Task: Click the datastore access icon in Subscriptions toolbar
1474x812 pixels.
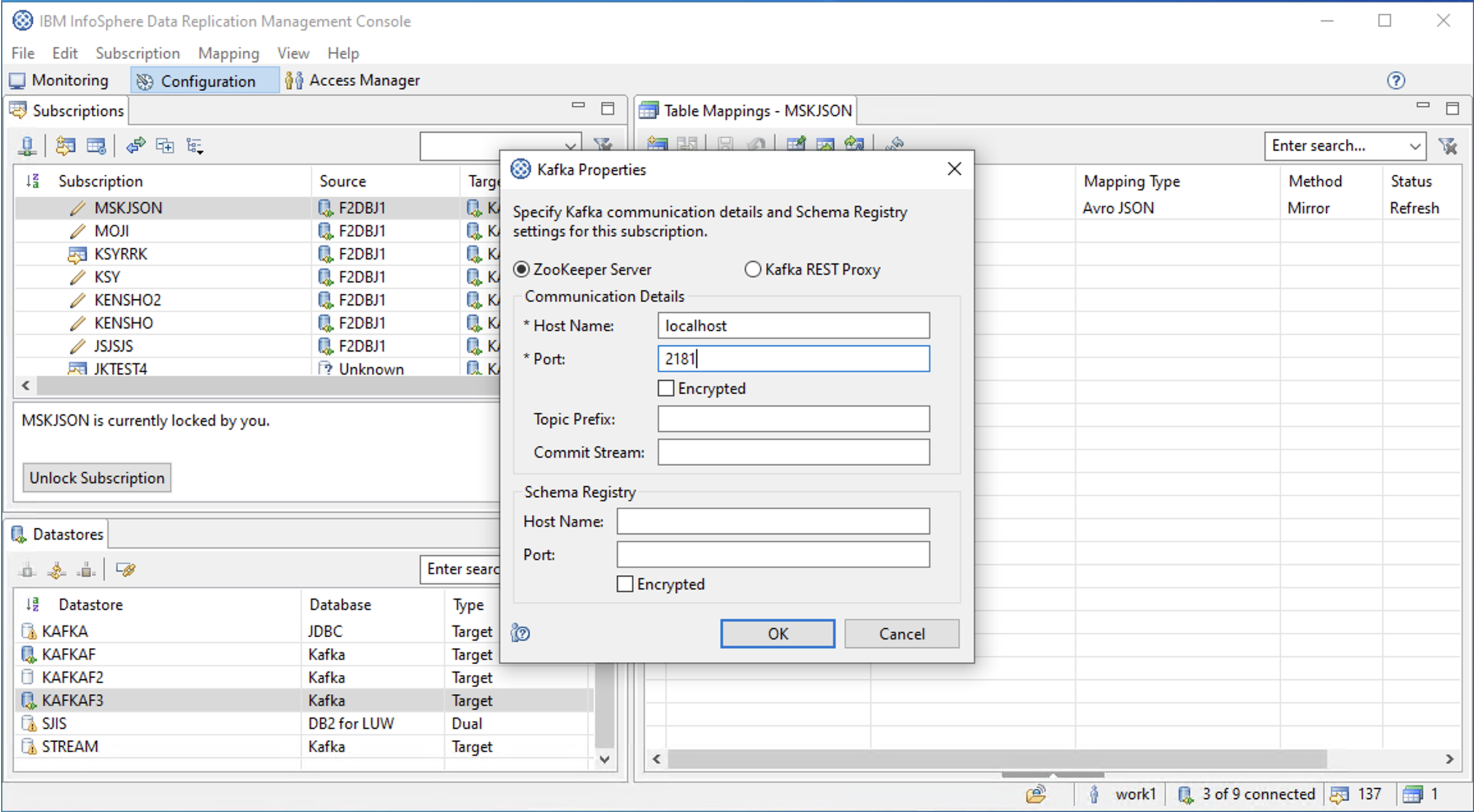Action: click(27, 146)
